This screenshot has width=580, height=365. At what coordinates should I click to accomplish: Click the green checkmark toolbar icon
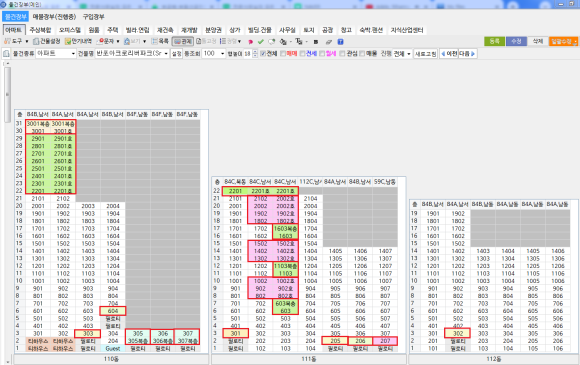coord(261,42)
